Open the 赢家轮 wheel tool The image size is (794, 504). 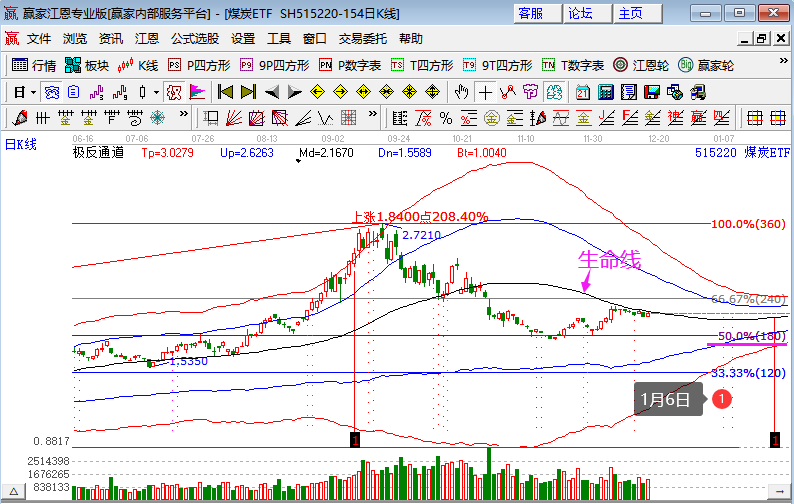click(x=706, y=65)
